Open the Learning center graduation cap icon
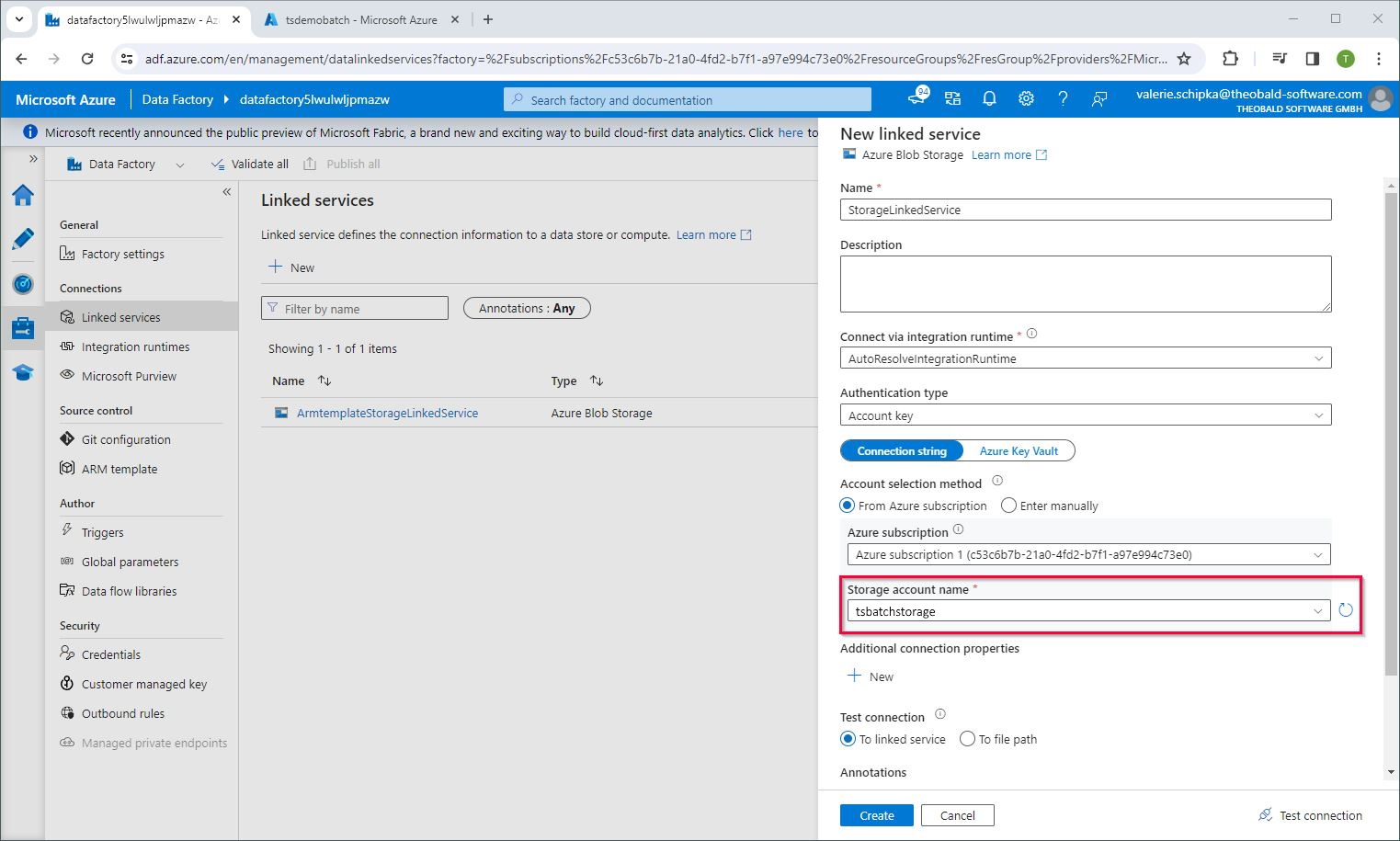 click(x=23, y=371)
